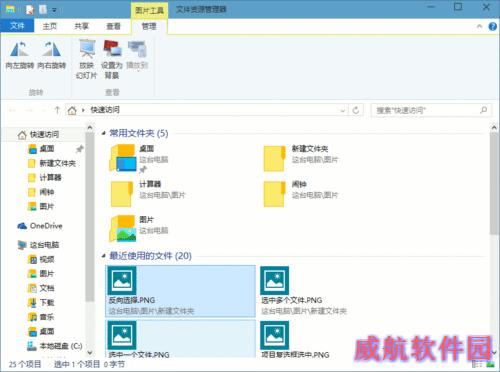Select the 图片 folder in 常用文件夹
This screenshot has height=372, width=500.
(139, 229)
